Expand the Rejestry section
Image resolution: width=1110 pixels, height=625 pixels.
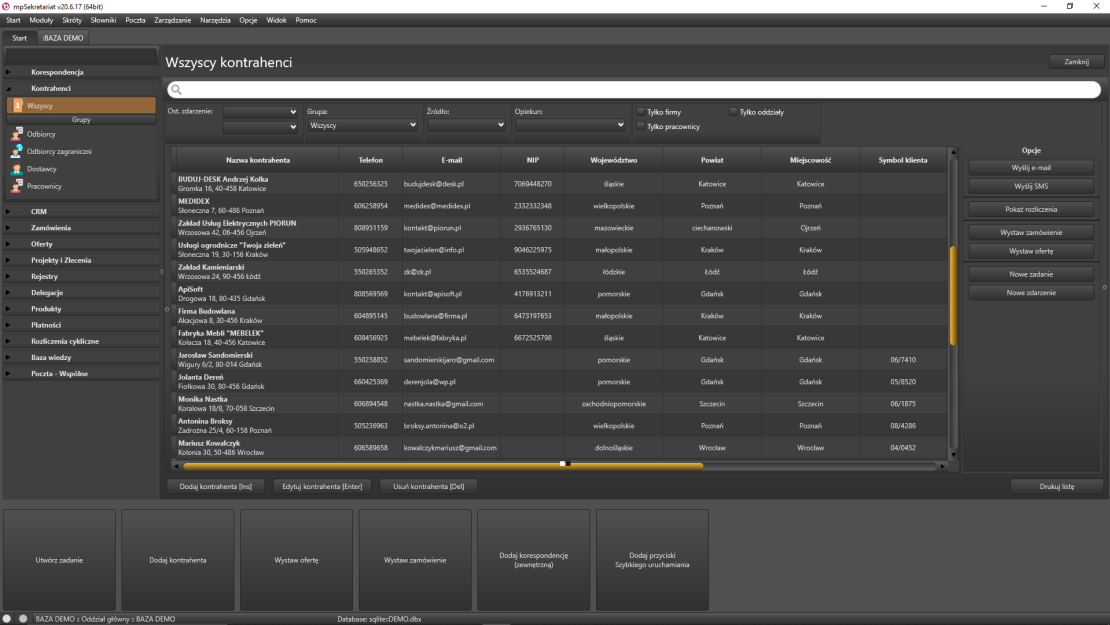point(8,277)
